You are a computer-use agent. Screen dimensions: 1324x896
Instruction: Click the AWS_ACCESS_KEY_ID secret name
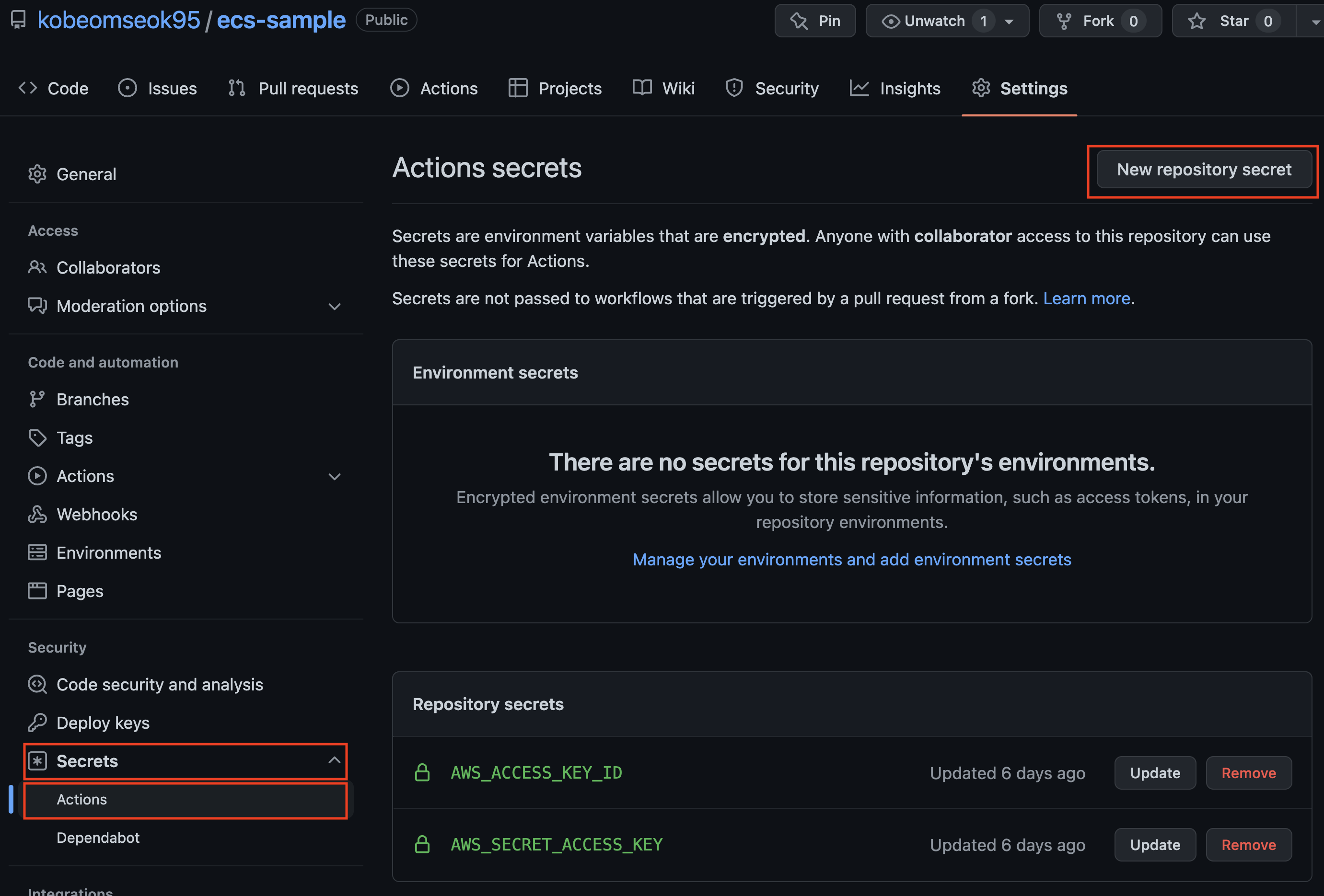pos(537,772)
